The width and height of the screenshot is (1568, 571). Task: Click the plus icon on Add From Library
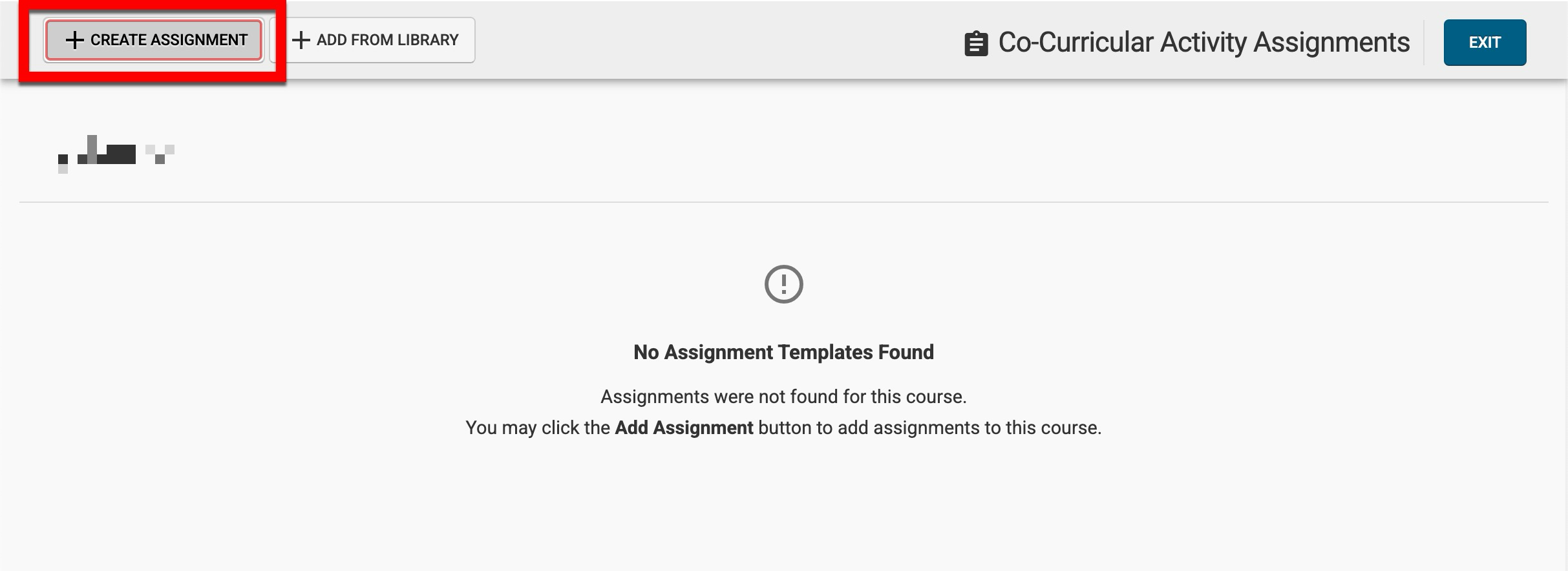[x=301, y=40]
